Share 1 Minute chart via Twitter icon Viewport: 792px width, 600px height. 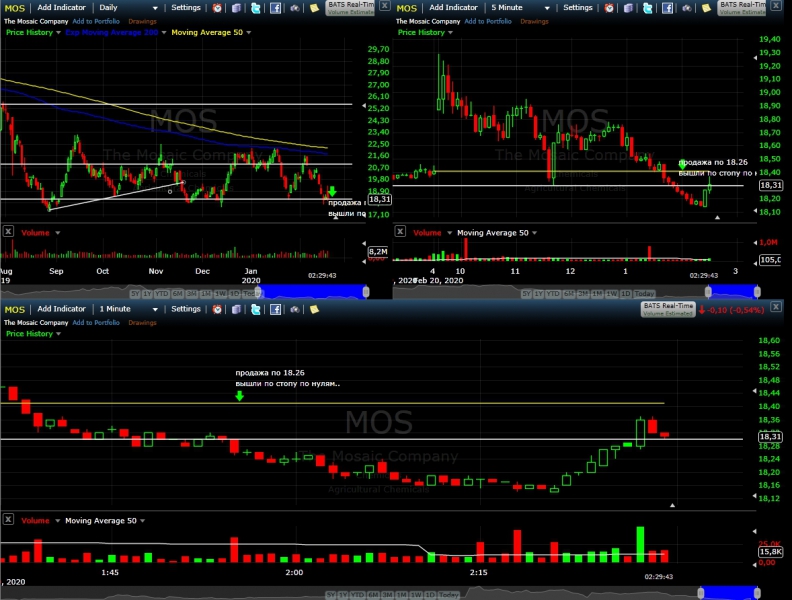(x=256, y=309)
